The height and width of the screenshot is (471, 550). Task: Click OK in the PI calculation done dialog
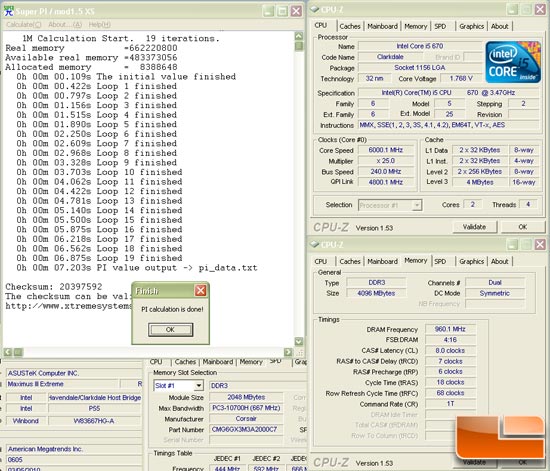click(170, 330)
